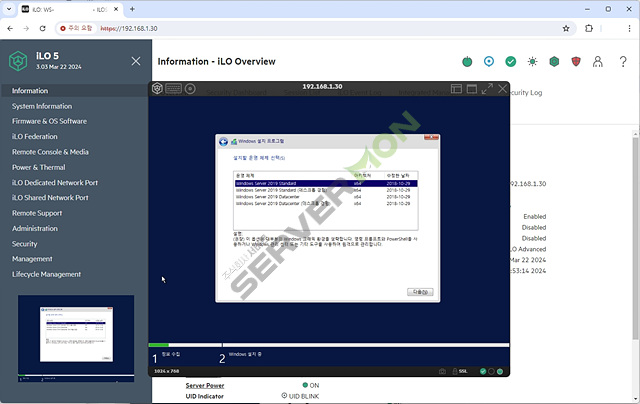The image size is (640, 404).
Task: Click the empty circle console status icon
Action: [x=491, y=371]
